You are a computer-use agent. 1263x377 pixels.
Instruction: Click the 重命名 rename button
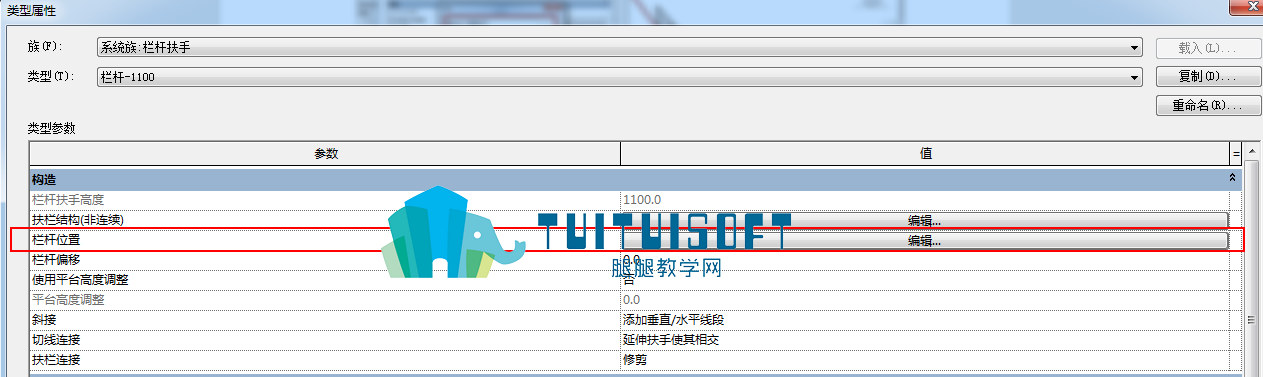[1200, 105]
